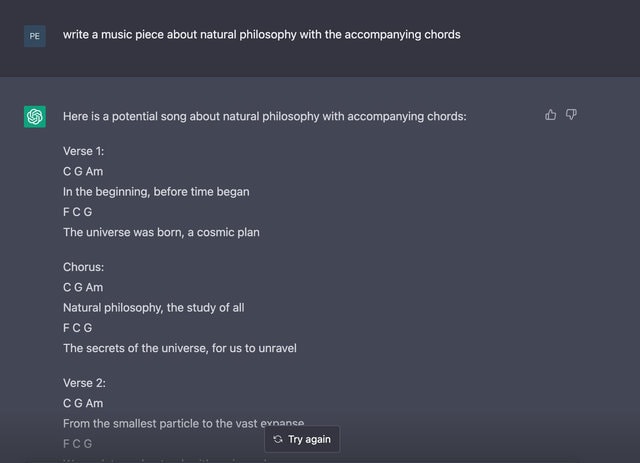
Task: Click the thumbs down icon
Action: click(x=571, y=115)
